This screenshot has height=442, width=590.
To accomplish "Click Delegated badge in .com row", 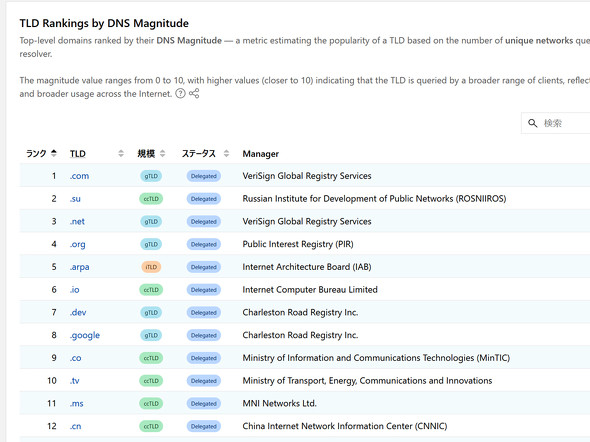I will (x=204, y=176).
